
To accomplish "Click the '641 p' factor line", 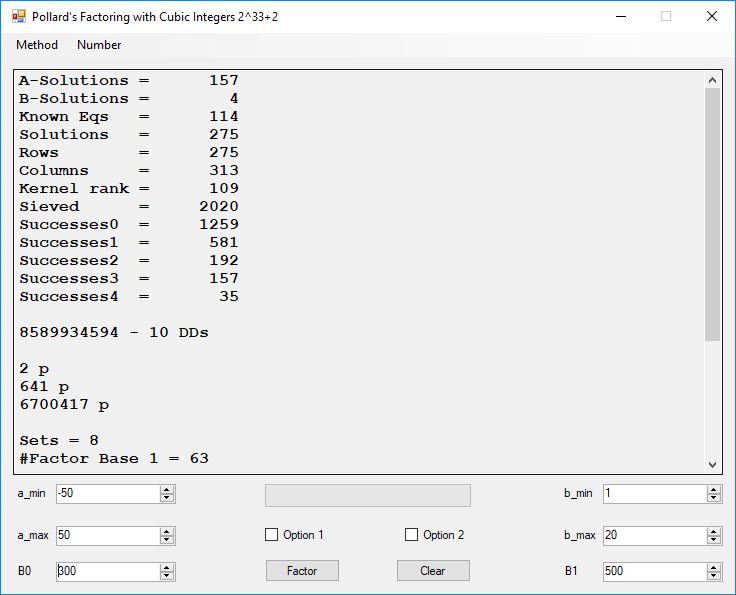I will [44, 387].
